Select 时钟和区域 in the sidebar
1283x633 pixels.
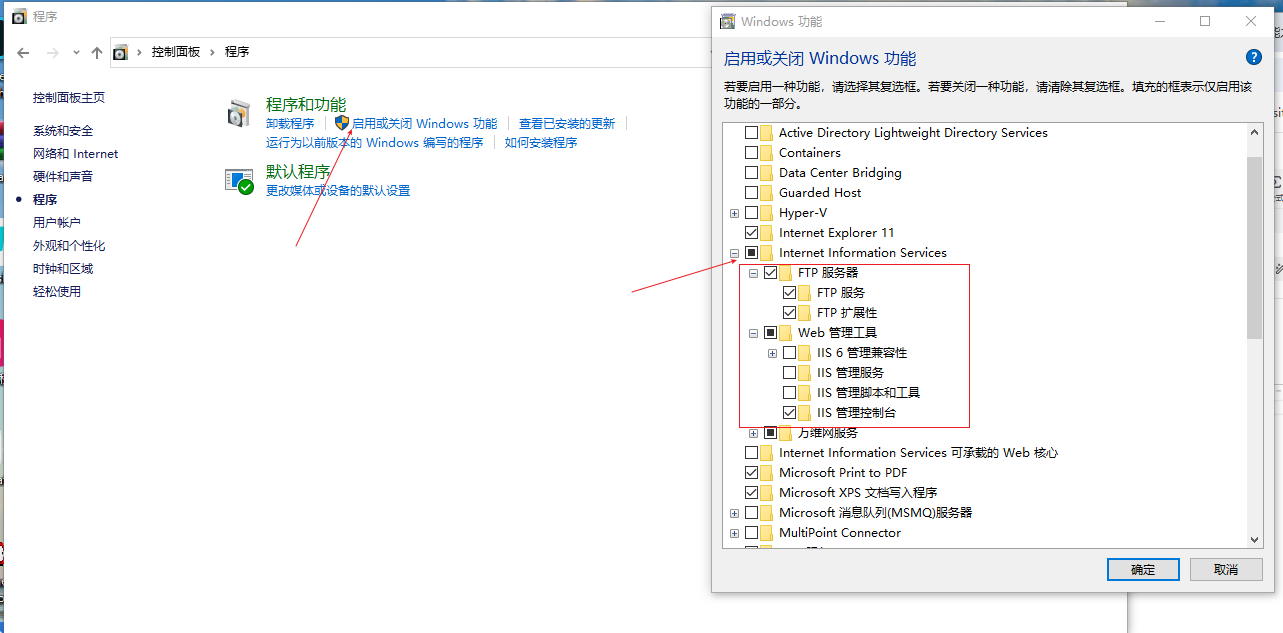[x=63, y=269]
